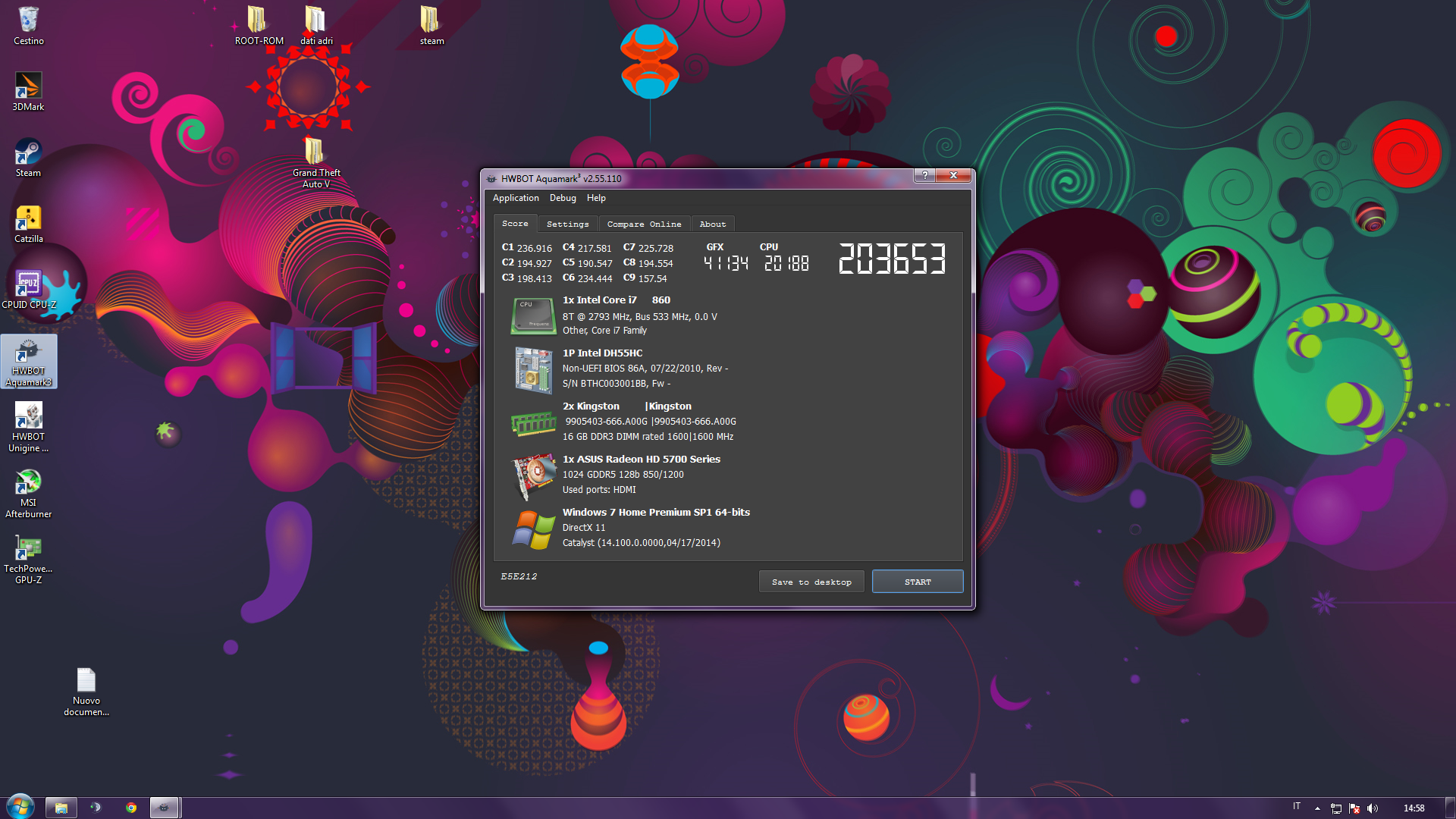This screenshot has width=1456, height=819.
Task: Click the Kingston RAM module icon
Action: pyautogui.click(x=533, y=423)
